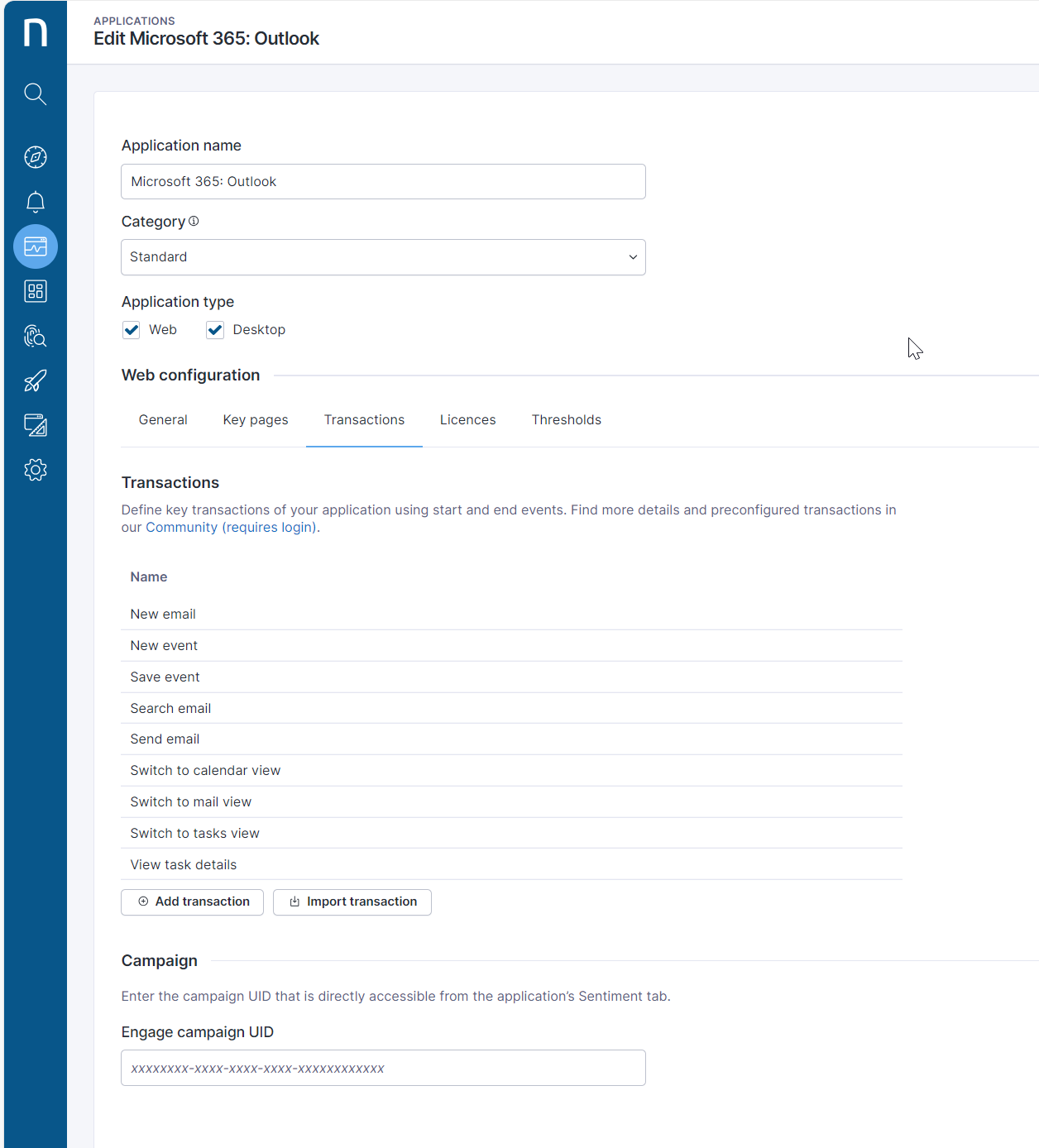
Task: Open the Licences tab
Action: pyautogui.click(x=468, y=420)
